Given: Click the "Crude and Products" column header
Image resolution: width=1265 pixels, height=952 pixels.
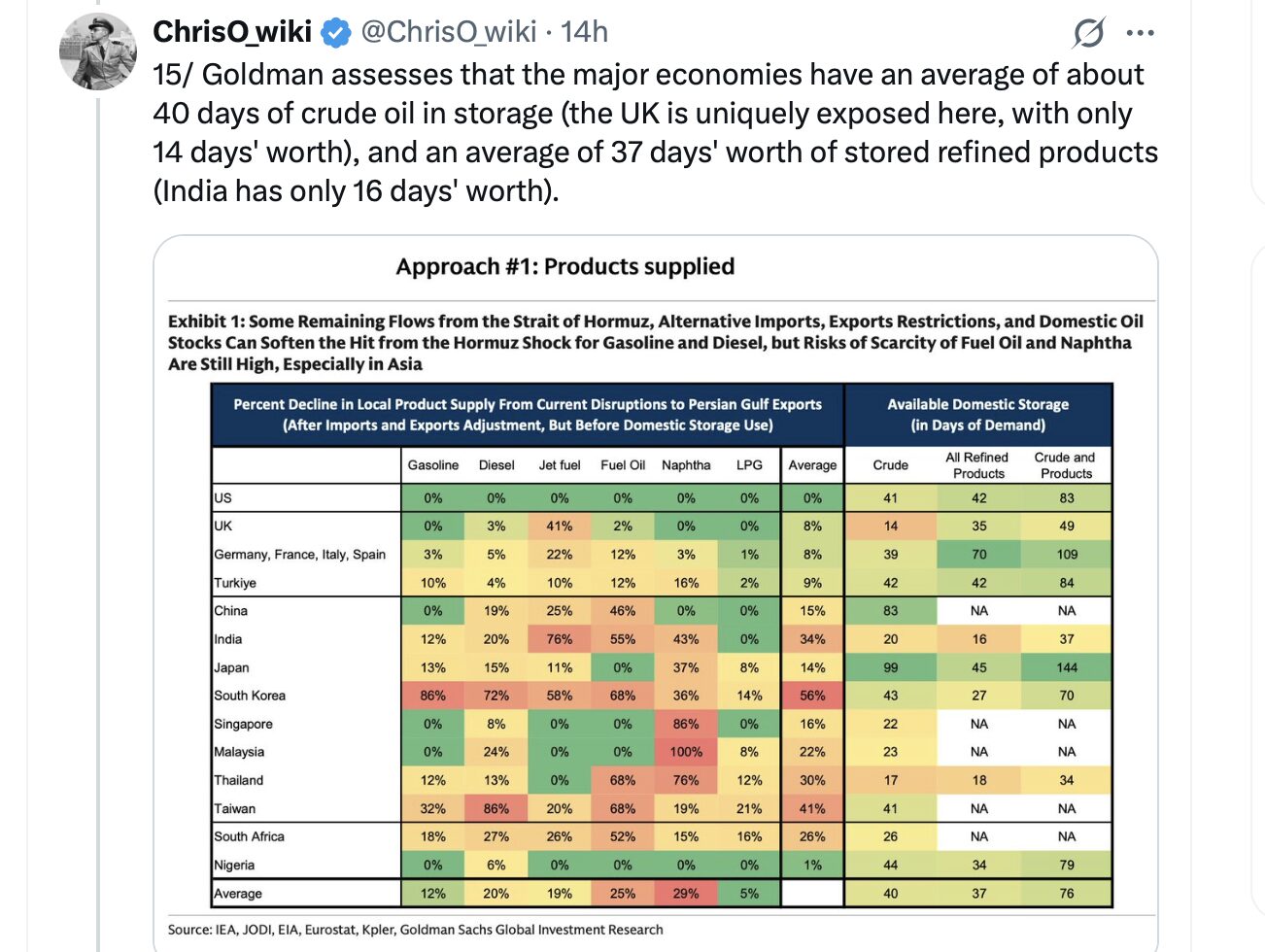Looking at the screenshot, I should 1066,465.
